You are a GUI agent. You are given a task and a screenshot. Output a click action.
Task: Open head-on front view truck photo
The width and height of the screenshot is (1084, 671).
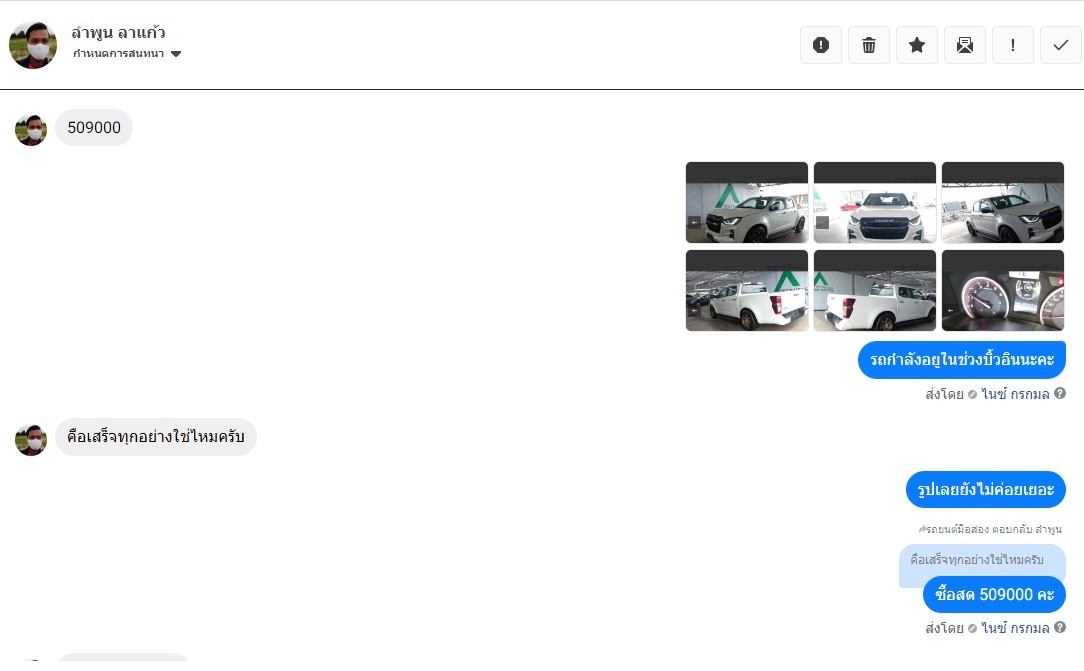point(875,202)
